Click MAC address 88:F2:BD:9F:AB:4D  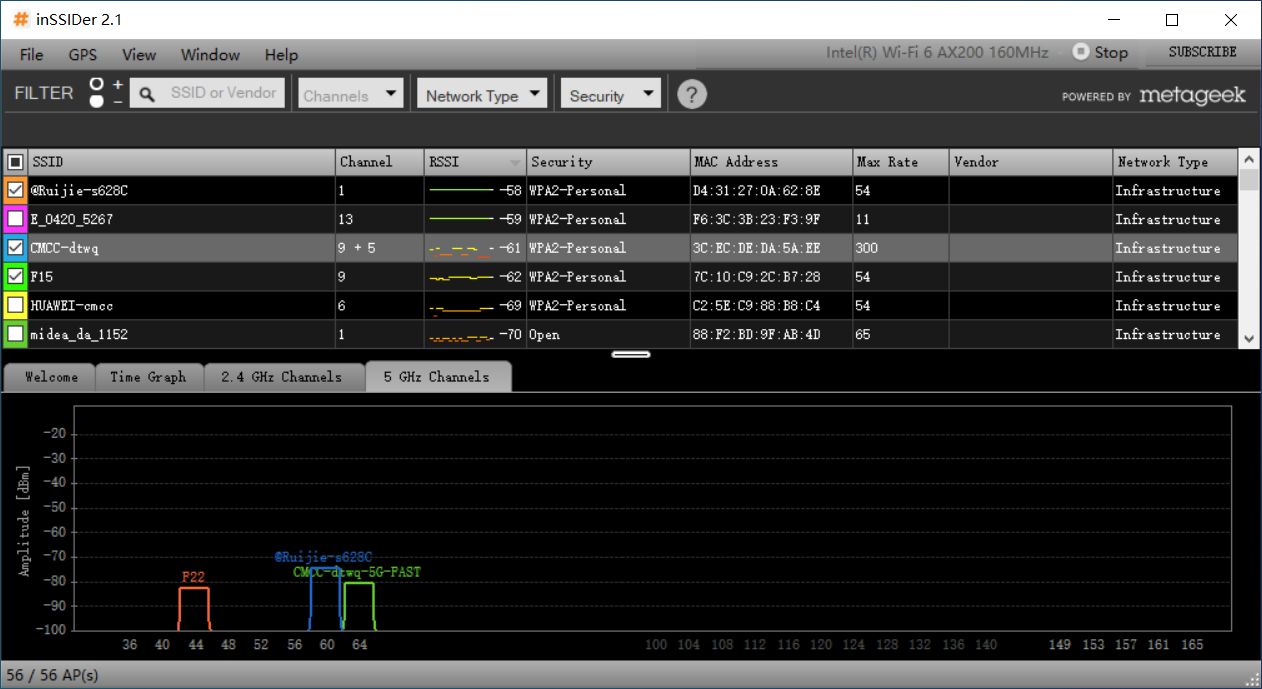pyautogui.click(x=756, y=335)
